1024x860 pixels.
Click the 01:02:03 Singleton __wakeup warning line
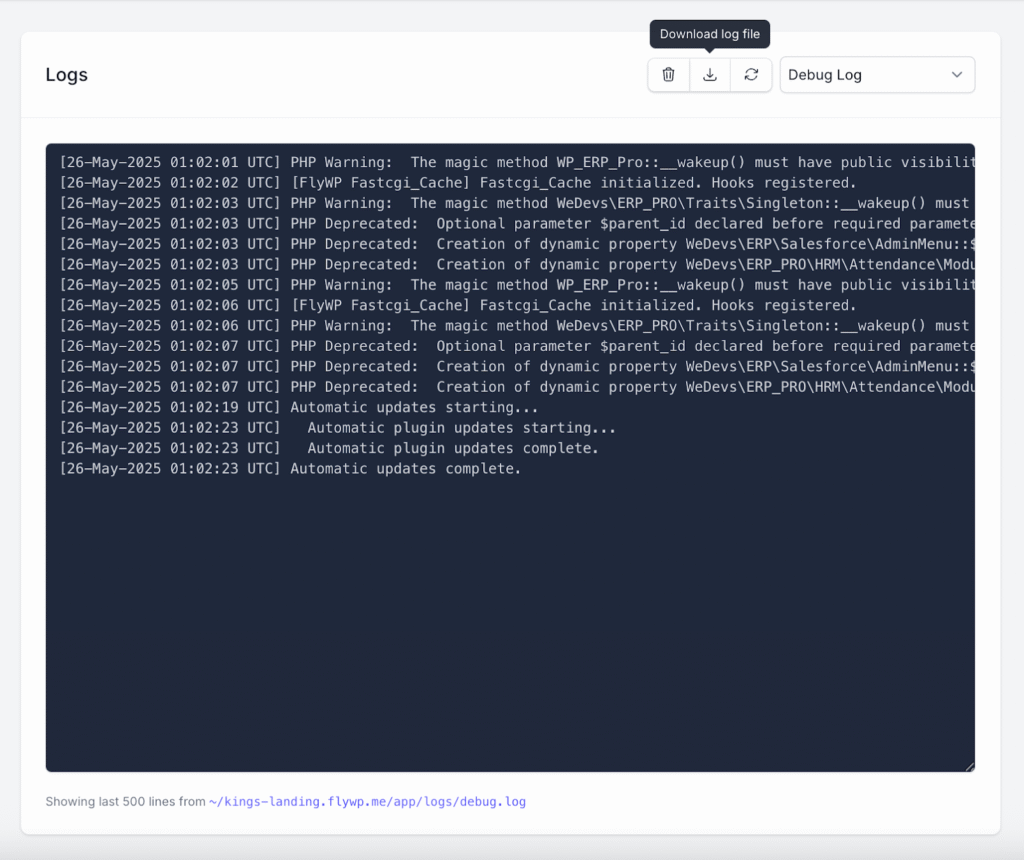click(517, 203)
